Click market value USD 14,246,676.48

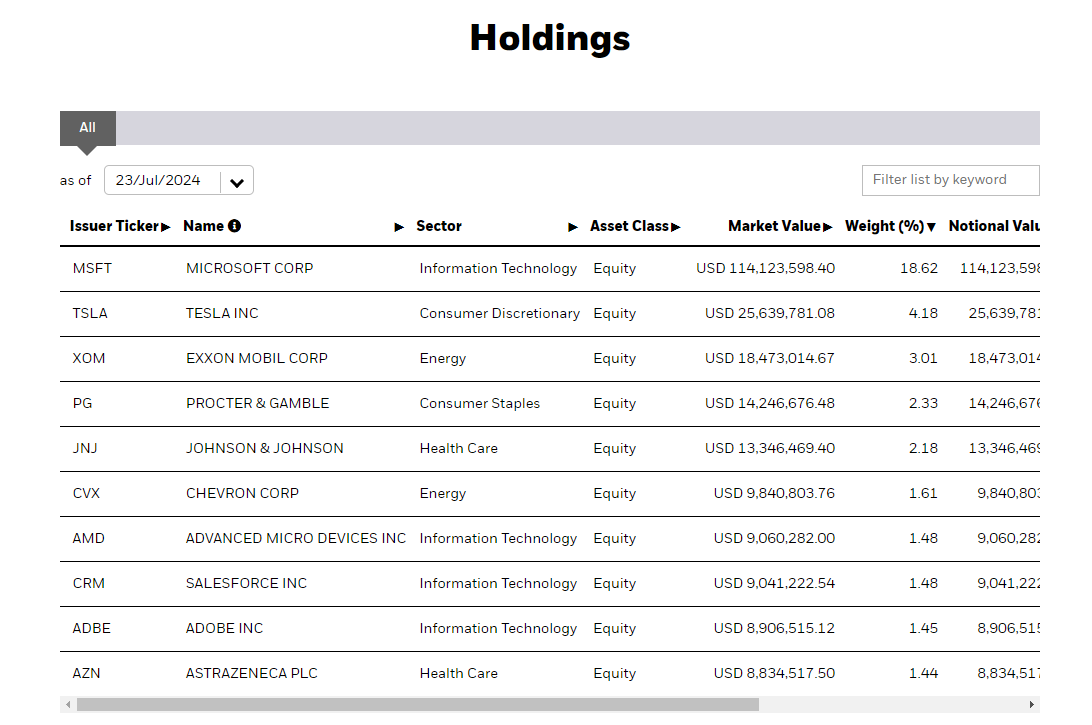pos(770,403)
